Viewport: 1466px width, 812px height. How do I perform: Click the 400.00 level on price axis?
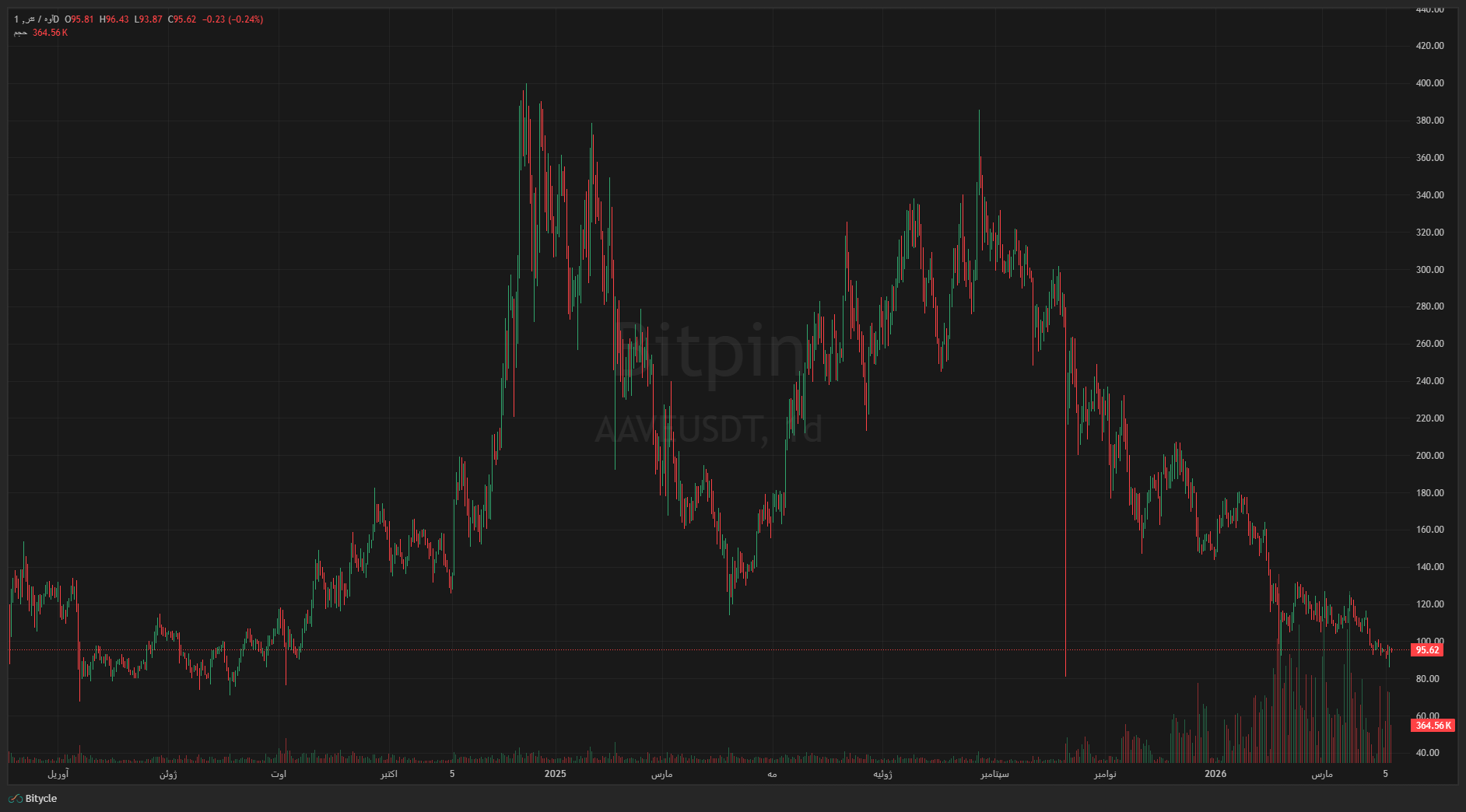(x=1429, y=83)
